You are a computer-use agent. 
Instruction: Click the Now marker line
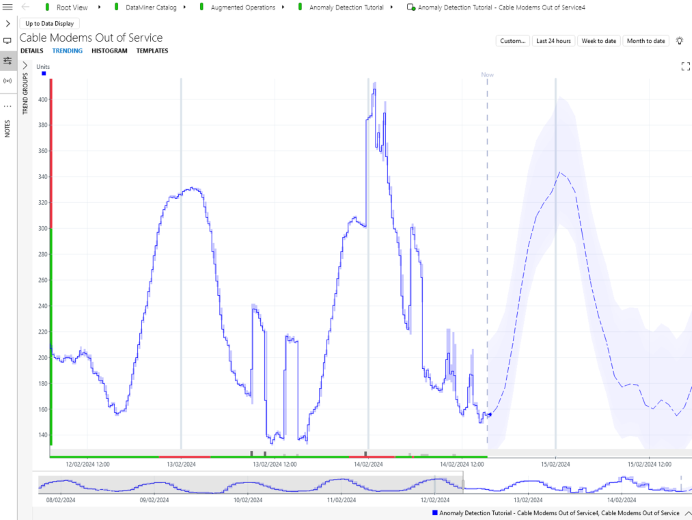coord(487,263)
